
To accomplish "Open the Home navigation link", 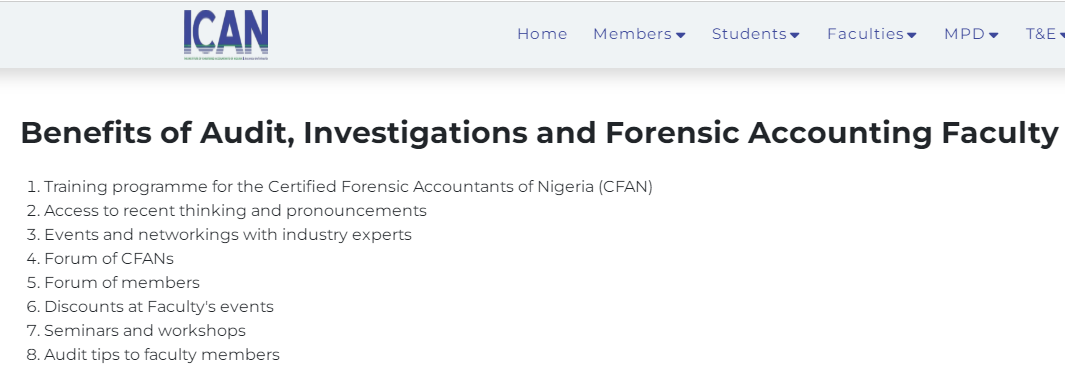I will [x=542, y=34].
